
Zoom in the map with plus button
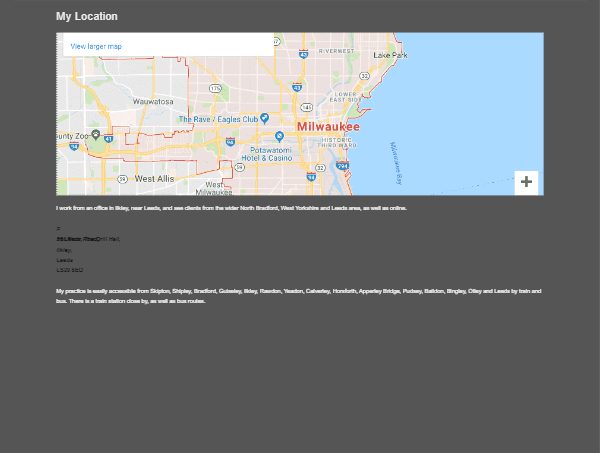526,182
